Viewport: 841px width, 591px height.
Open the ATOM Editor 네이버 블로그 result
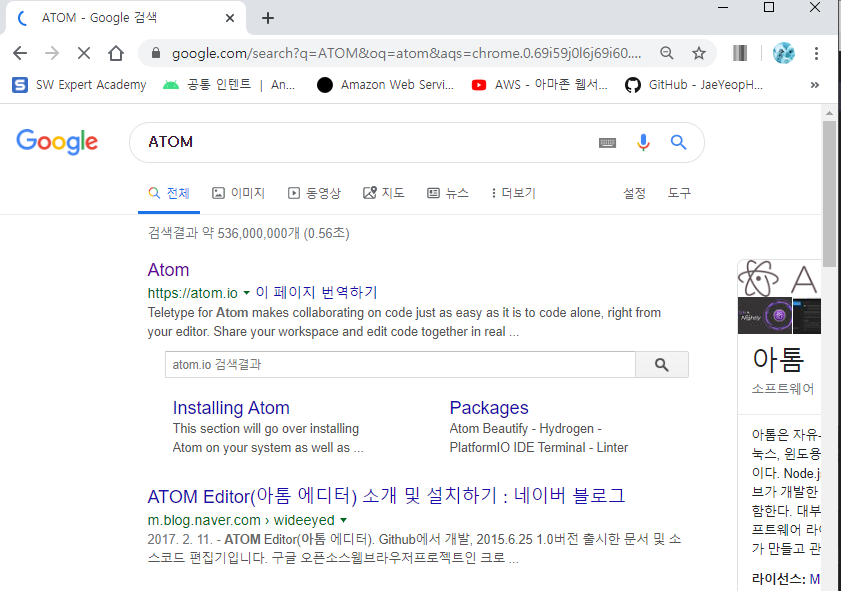click(x=386, y=496)
